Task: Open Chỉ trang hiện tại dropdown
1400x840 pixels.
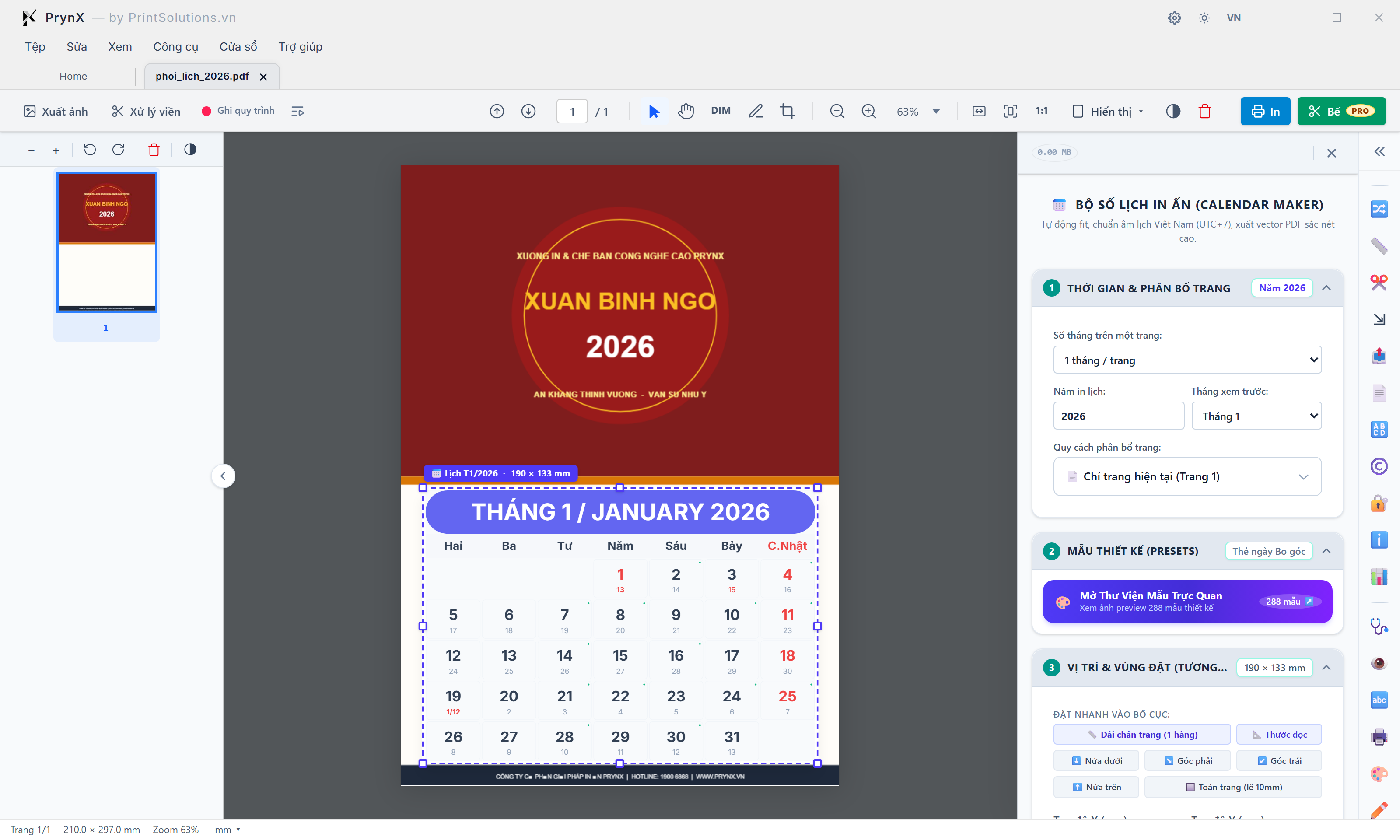Action: click(x=1187, y=476)
